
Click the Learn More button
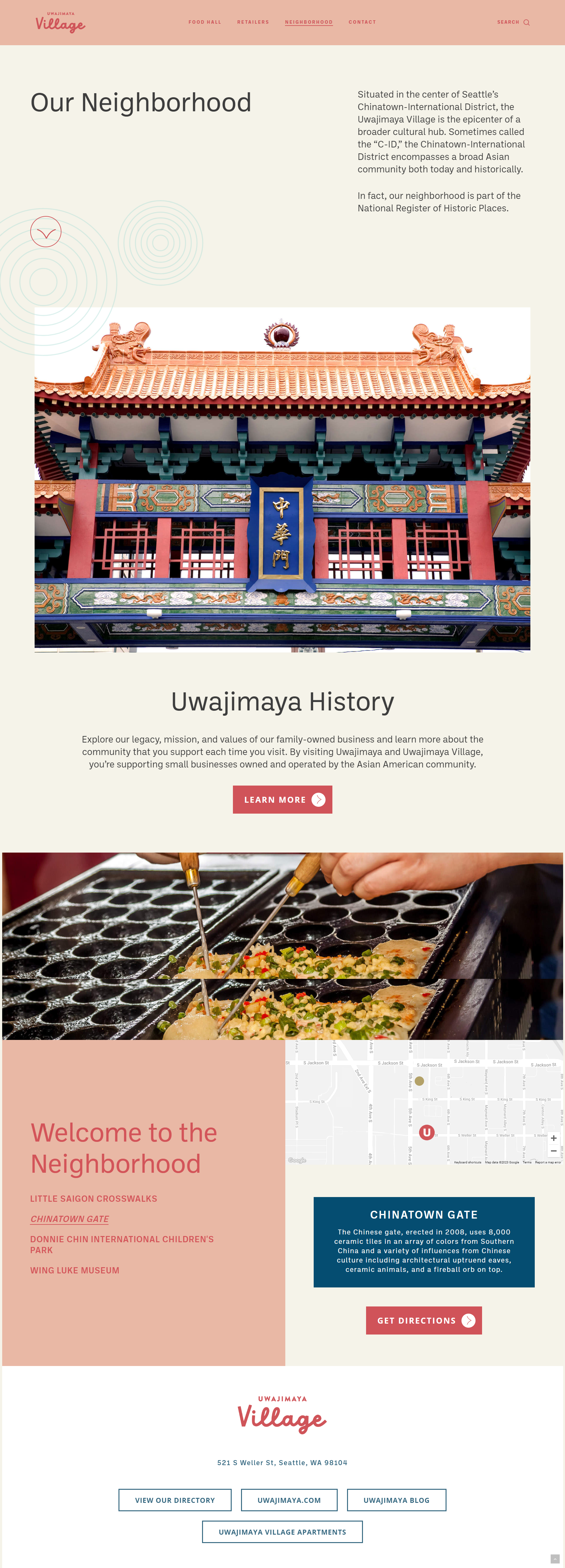[282, 799]
